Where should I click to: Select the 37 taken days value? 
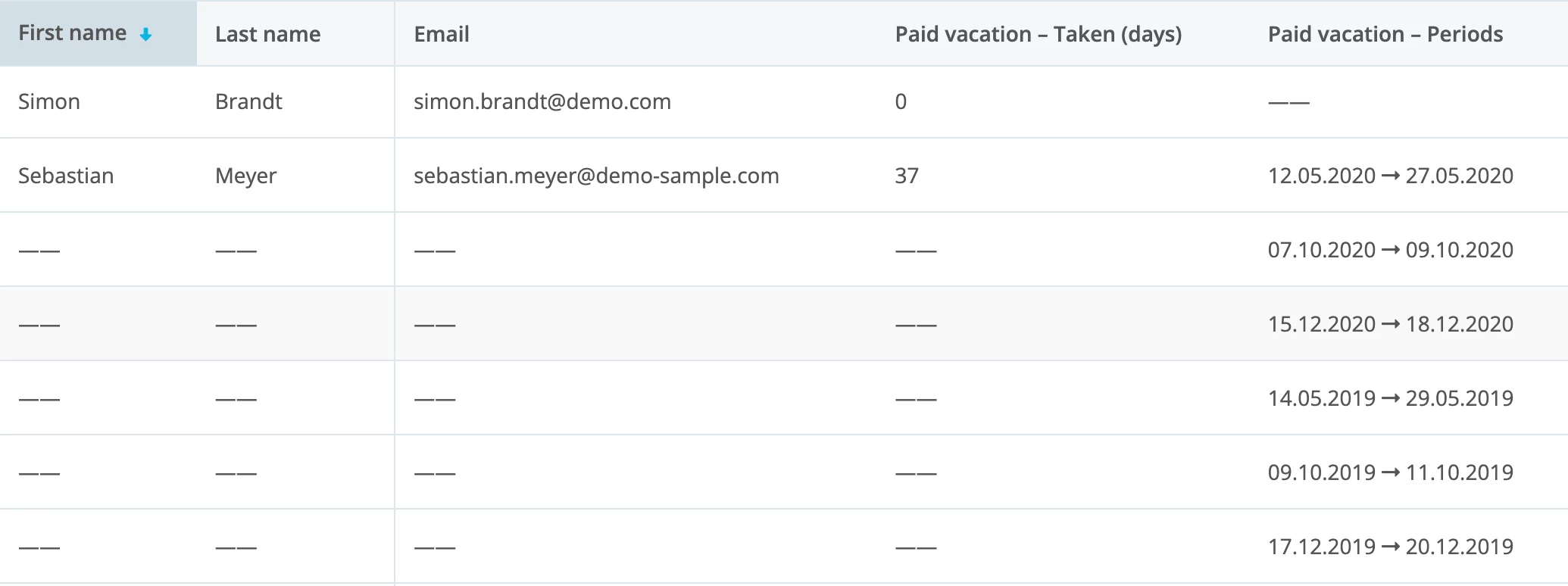907,176
